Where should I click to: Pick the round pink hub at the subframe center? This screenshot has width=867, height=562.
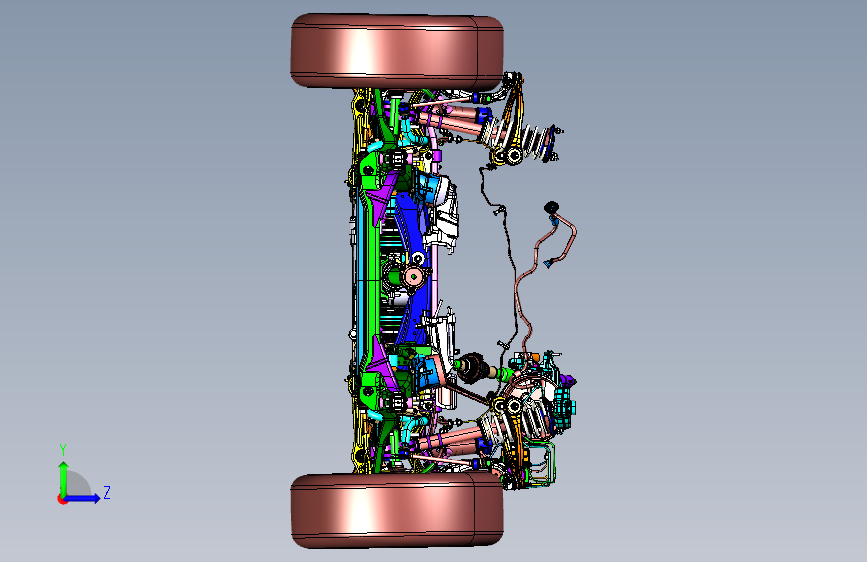413,276
